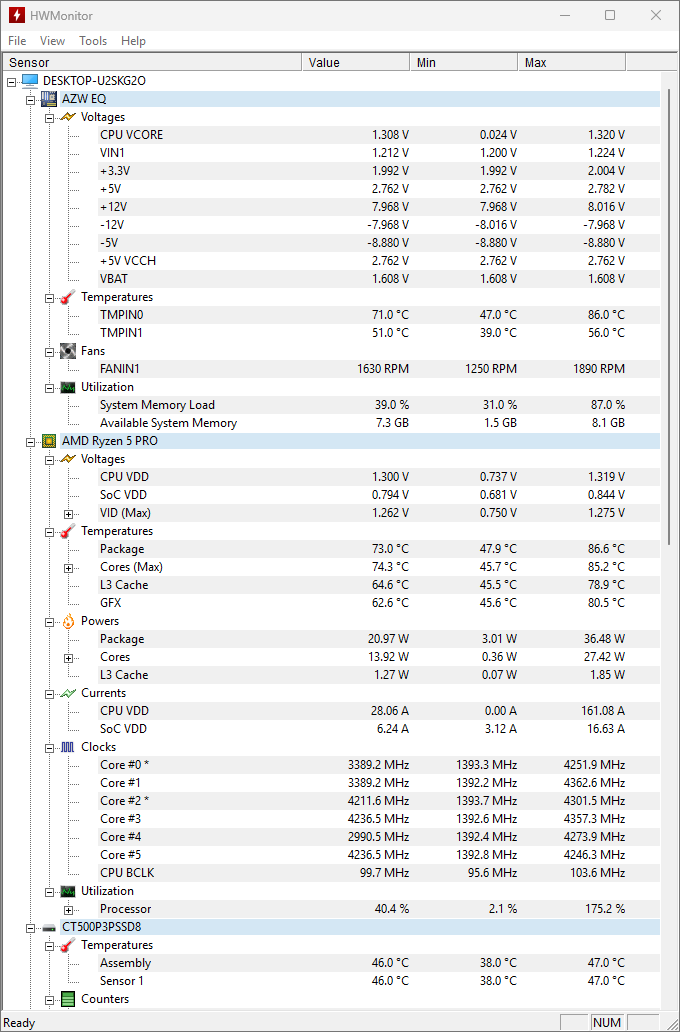Click the Currents graph icon

click(x=68, y=693)
